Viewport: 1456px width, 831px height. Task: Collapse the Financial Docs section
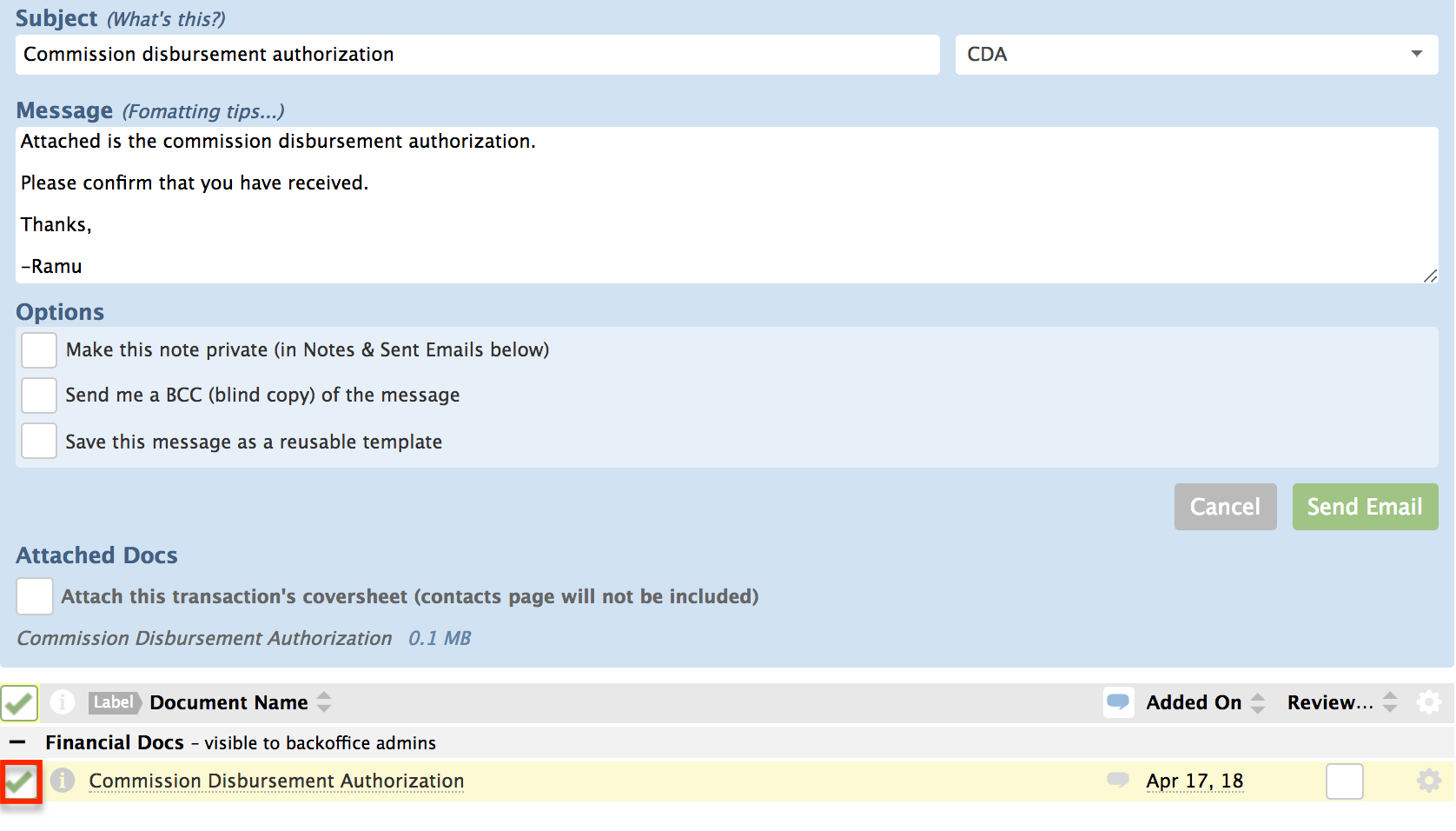point(17,742)
